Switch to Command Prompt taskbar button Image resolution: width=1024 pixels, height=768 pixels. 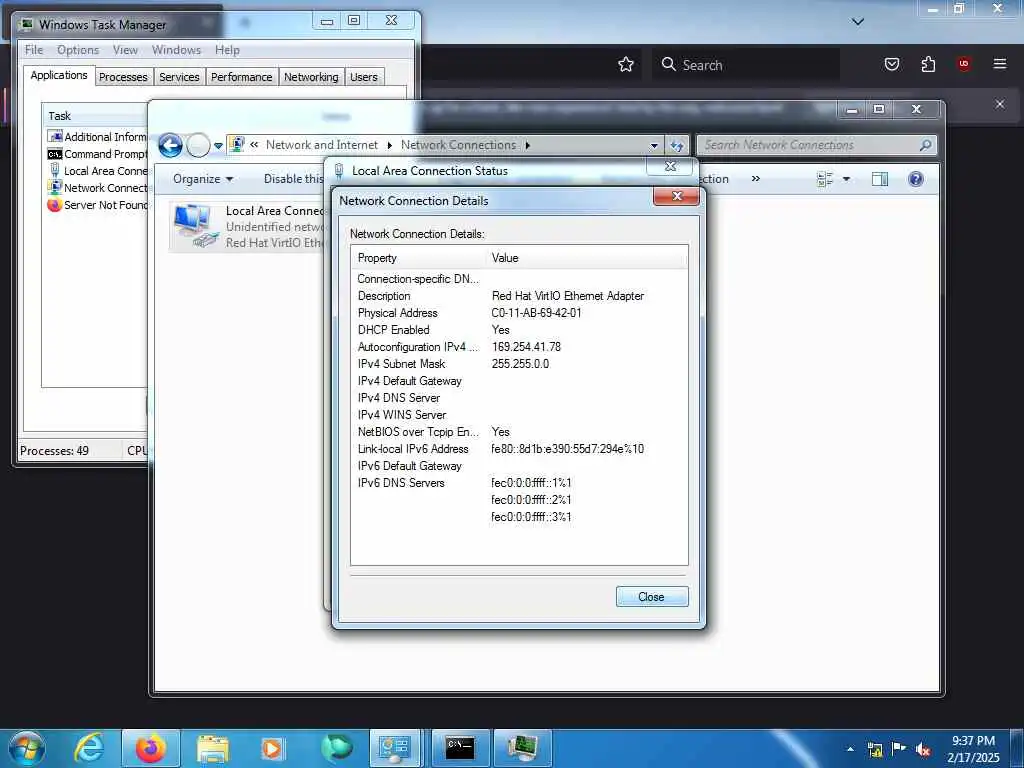coord(460,748)
